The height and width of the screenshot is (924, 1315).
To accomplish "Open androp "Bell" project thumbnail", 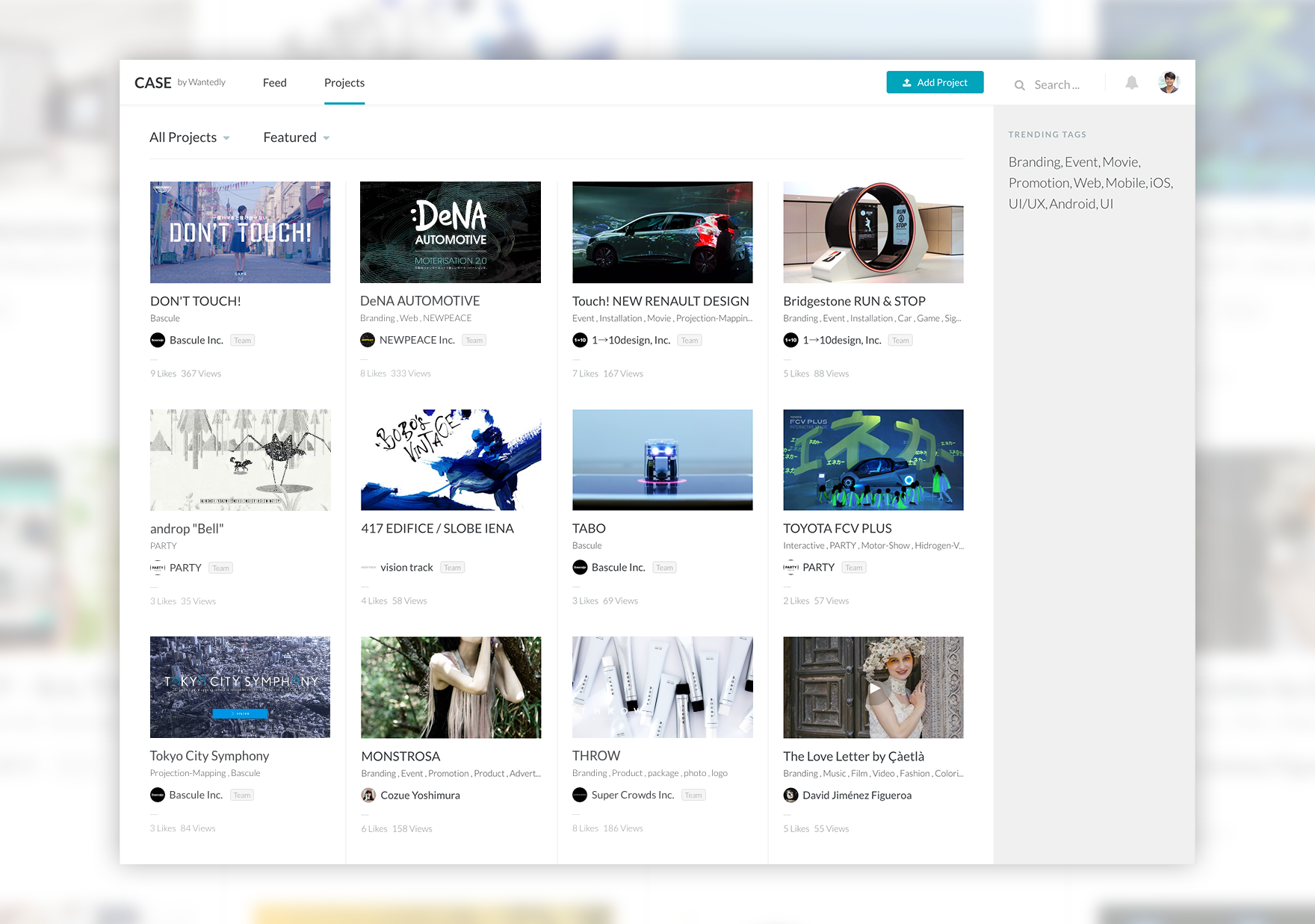I will point(240,460).
